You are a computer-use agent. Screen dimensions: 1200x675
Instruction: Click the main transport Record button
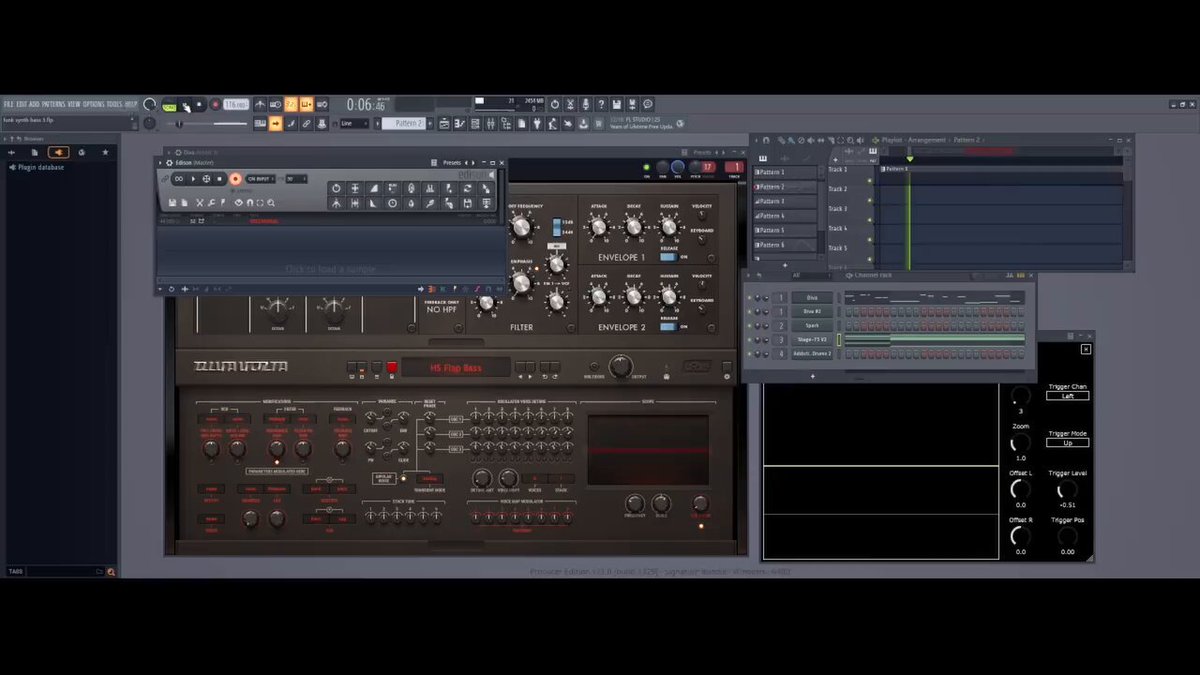click(215, 104)
